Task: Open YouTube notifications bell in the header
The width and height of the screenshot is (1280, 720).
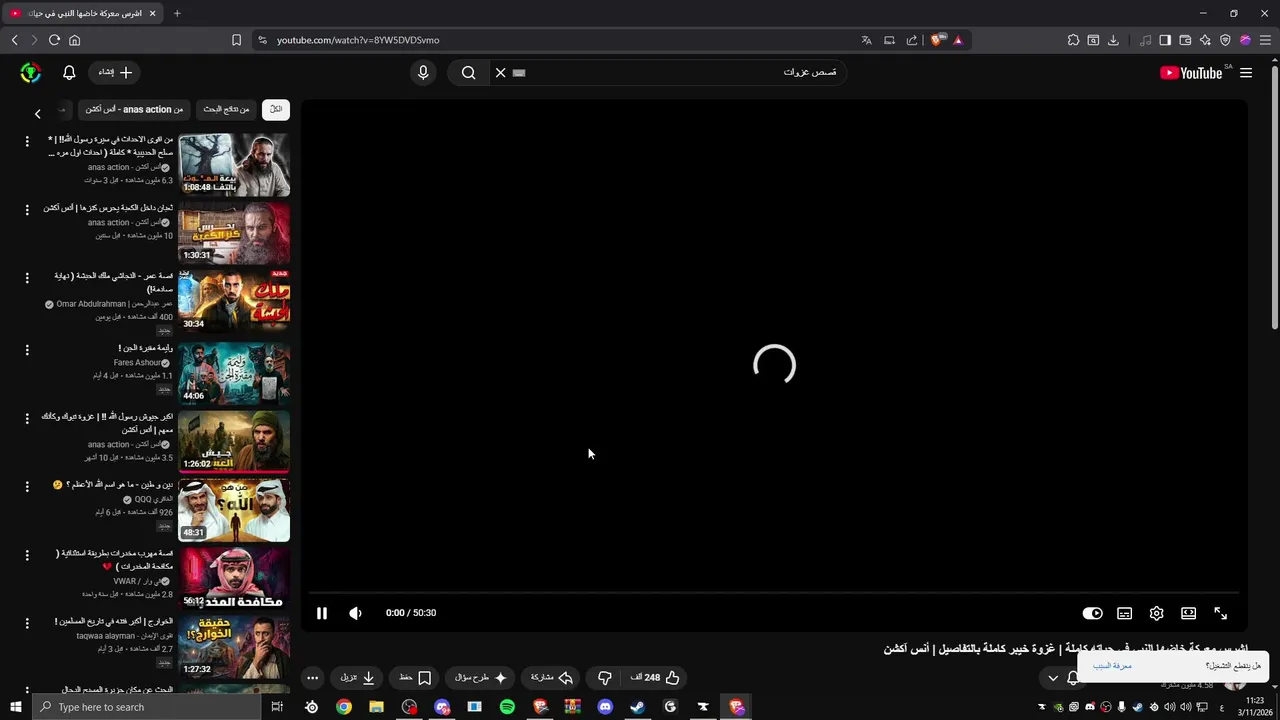Action: (69, 72)
